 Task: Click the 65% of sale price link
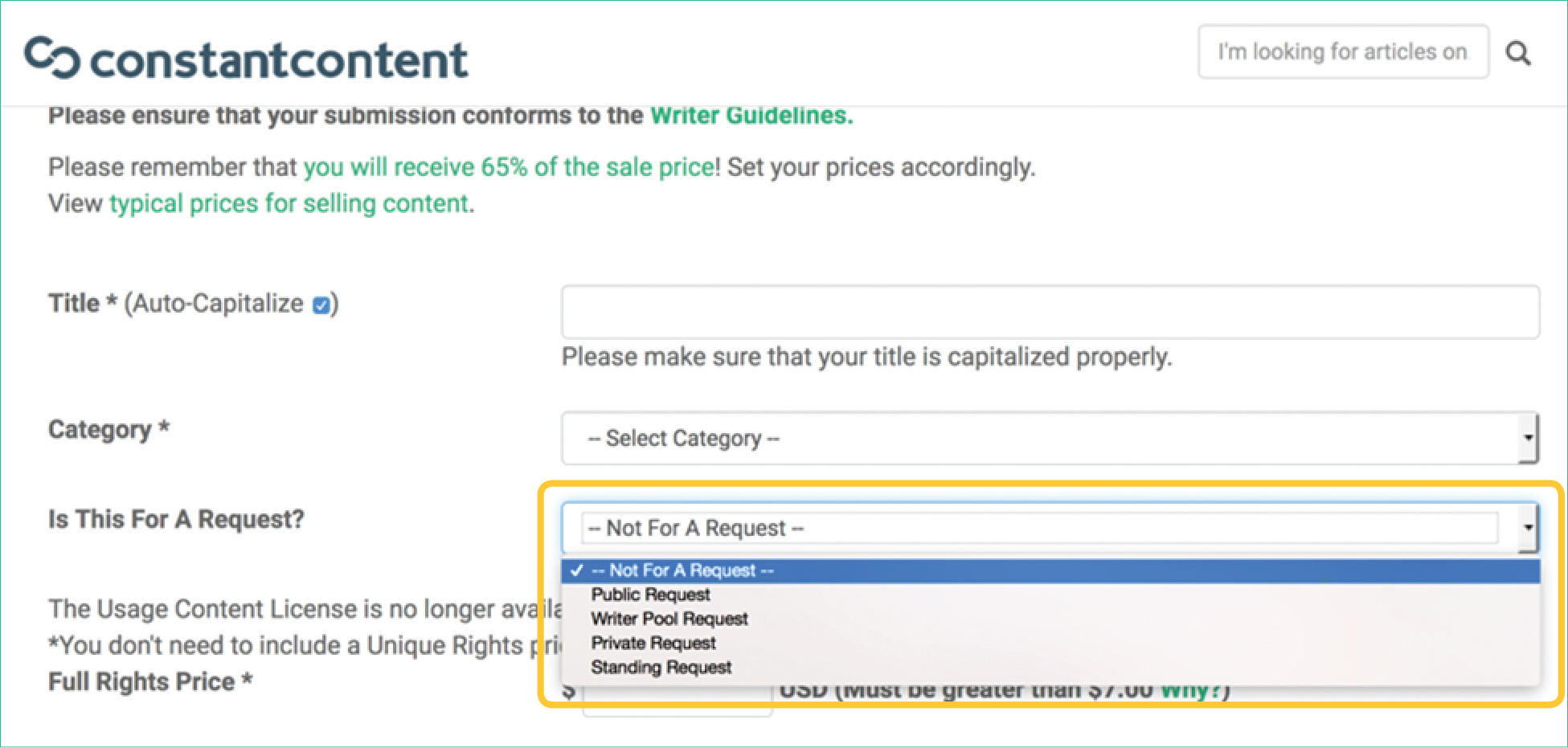[511, 167]
